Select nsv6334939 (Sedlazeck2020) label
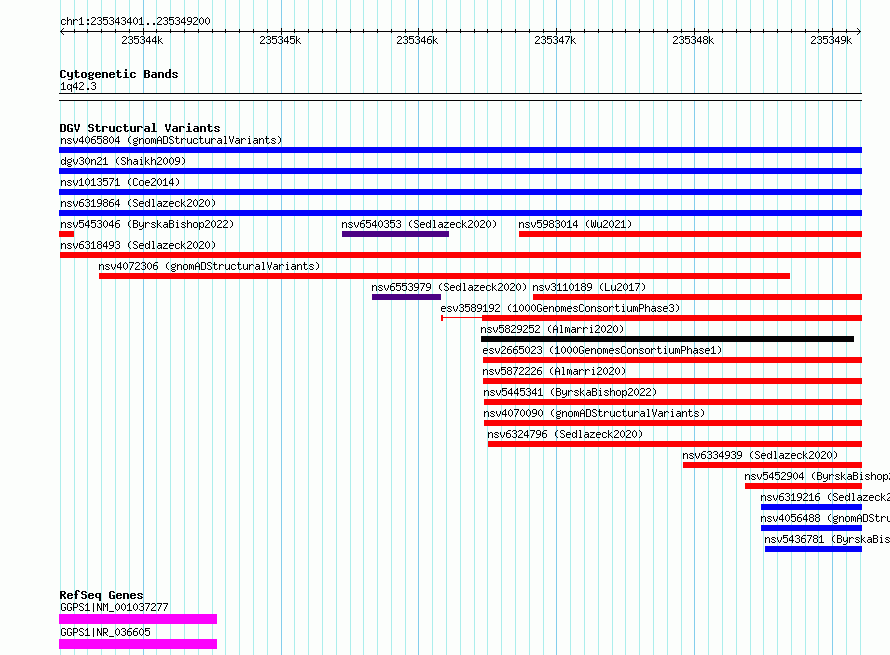The width and height of the screenshot is (890, 655). 760,455
